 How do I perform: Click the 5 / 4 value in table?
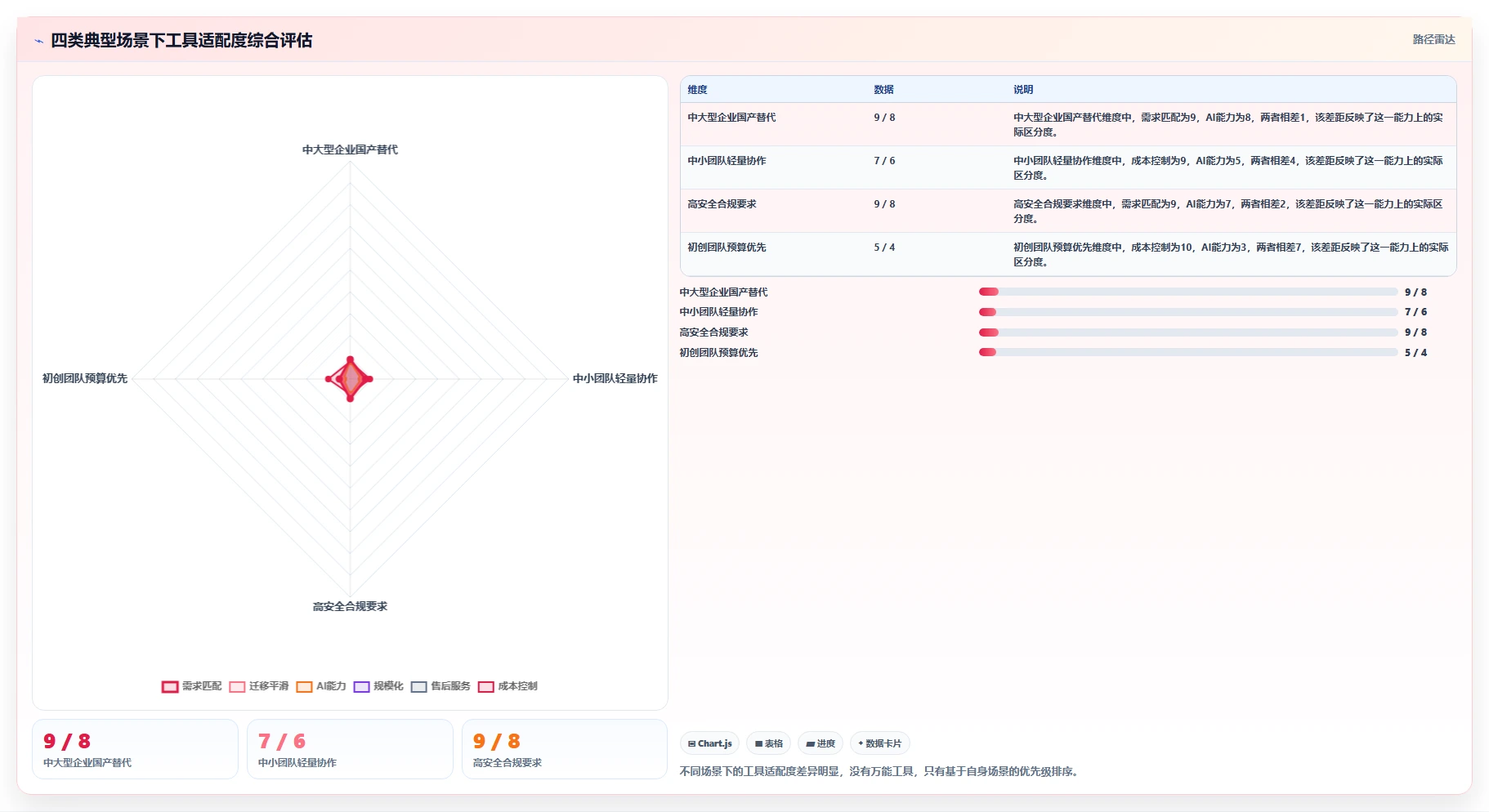[x=884, y=248]
